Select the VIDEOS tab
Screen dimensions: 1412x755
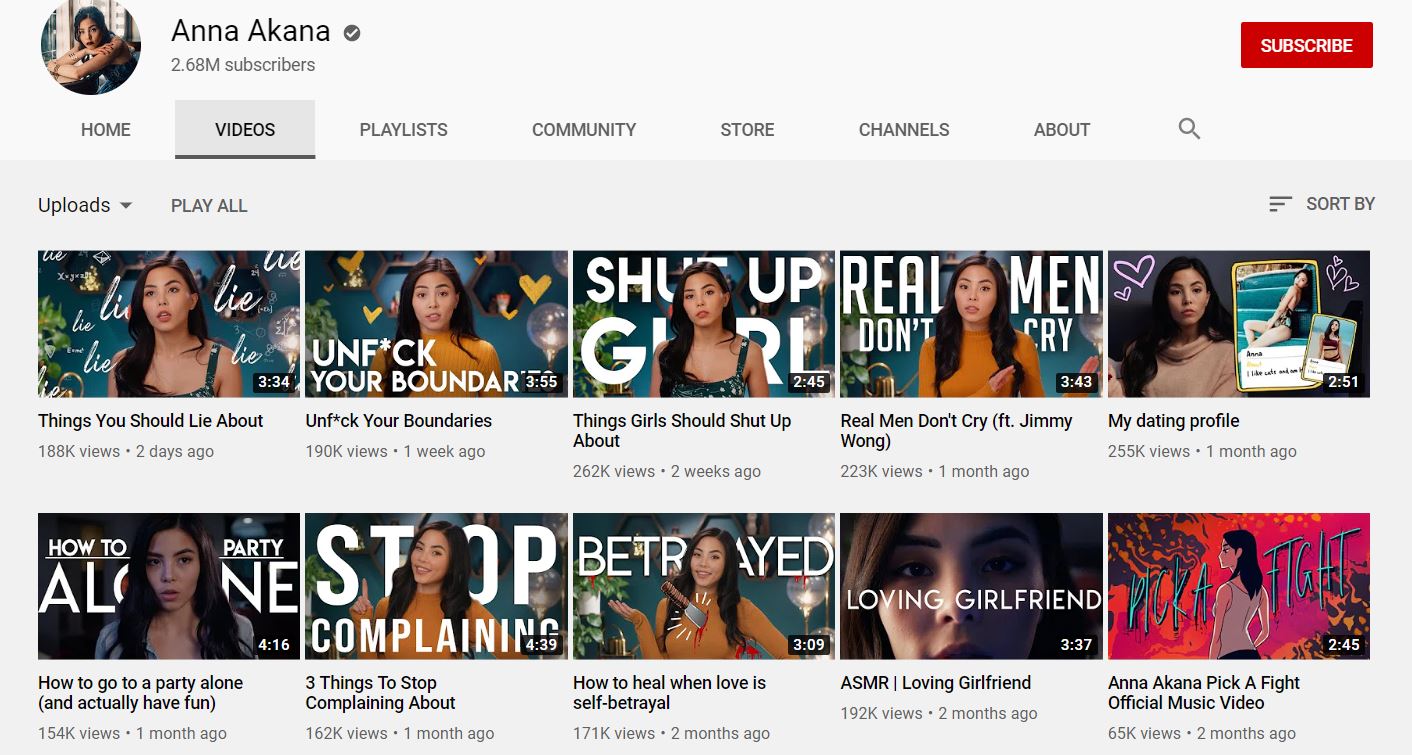point(245,130)
